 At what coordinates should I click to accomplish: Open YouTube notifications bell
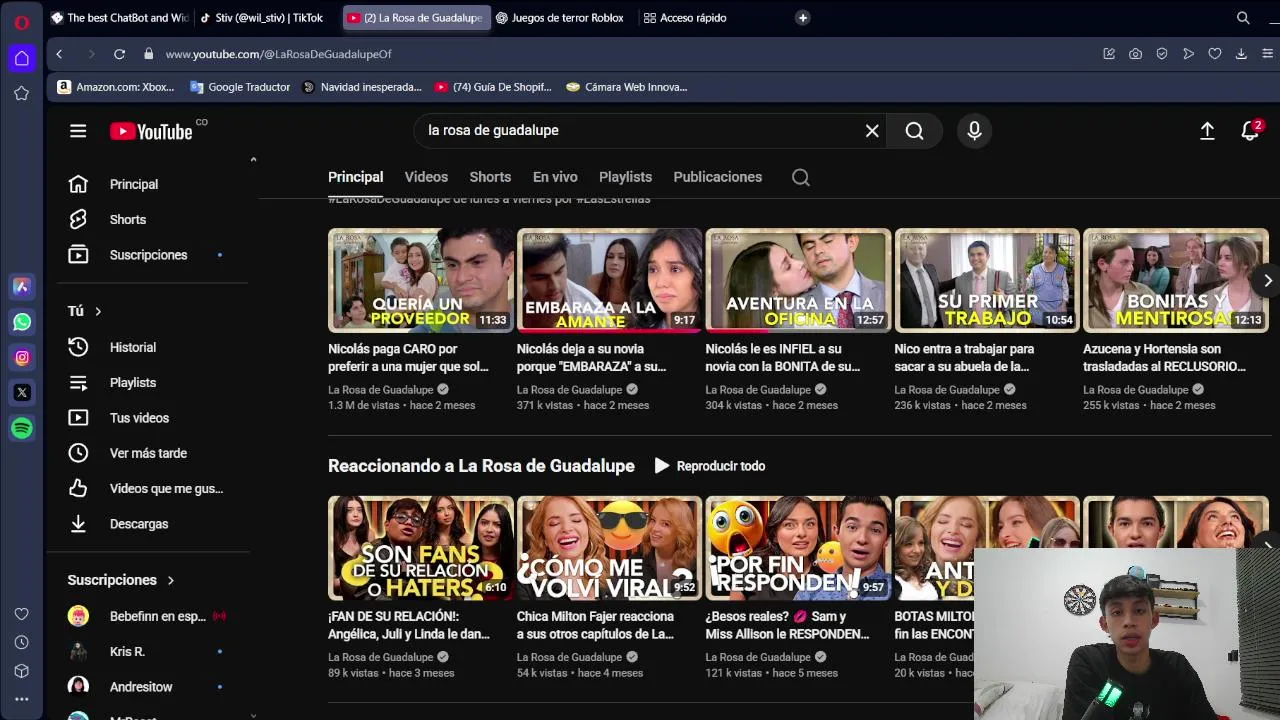pos(1250,131)
